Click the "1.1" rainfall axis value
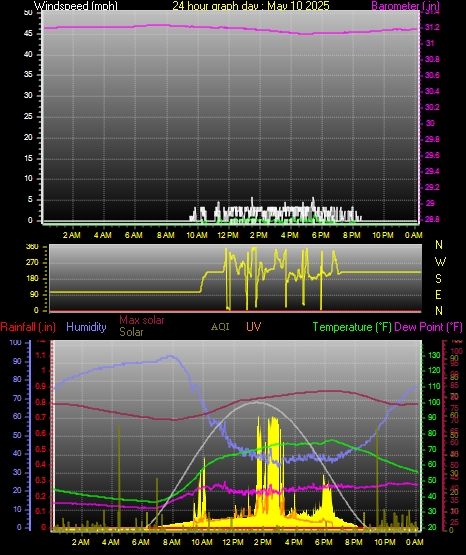The image size is (466, 555). pyautogui.click(x=41, y=355)
